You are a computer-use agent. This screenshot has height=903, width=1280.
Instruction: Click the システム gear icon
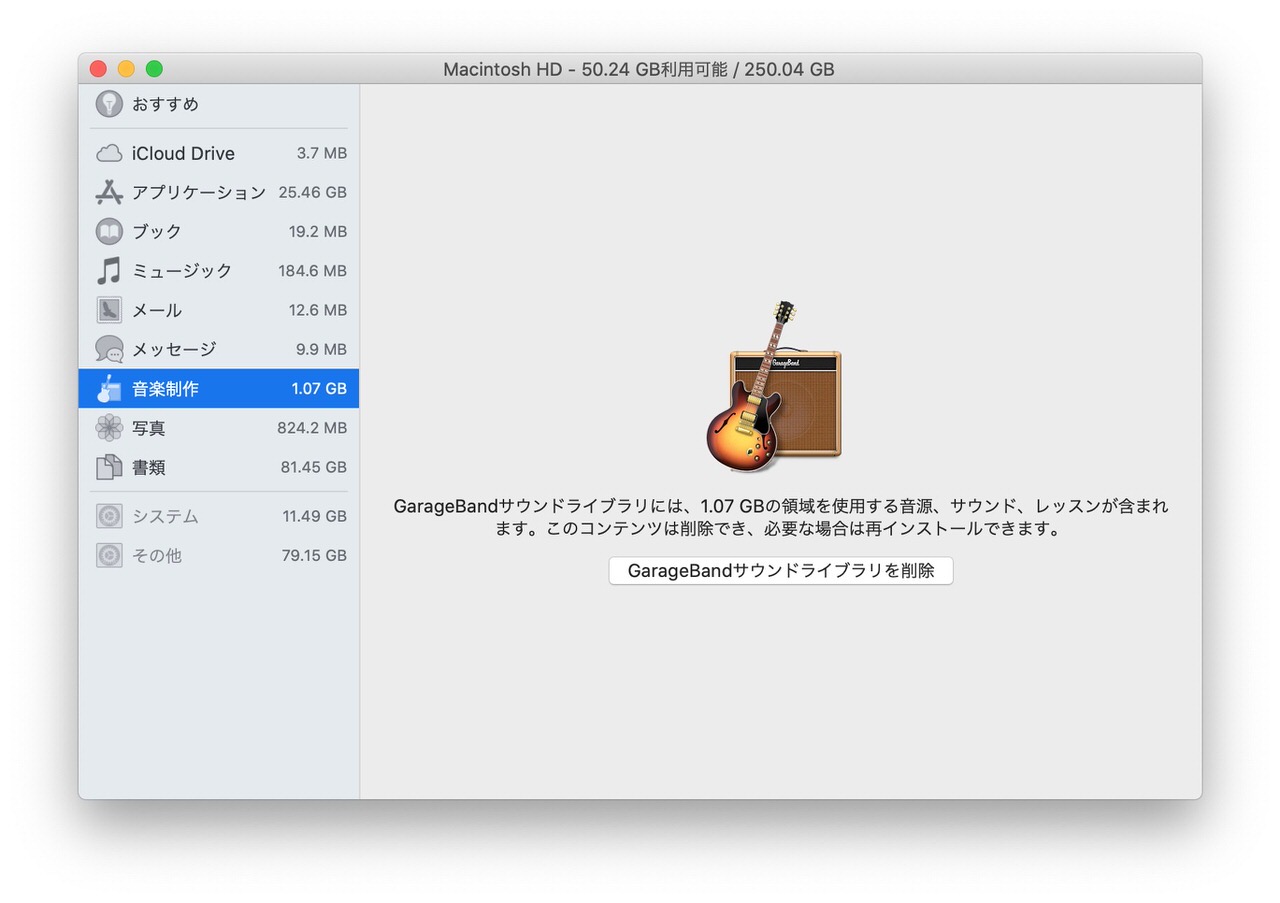tap(109, 516)
